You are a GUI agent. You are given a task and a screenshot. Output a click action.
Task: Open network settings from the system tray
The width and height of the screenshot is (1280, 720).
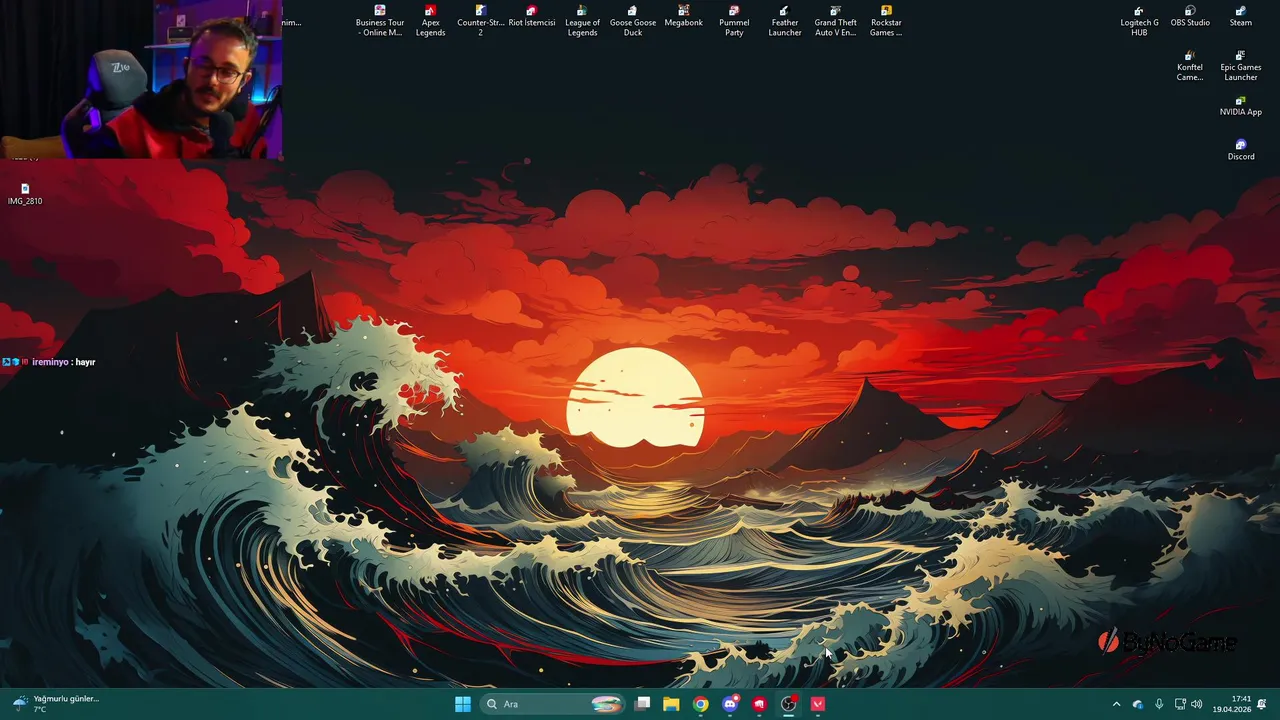pos(1180,704)
